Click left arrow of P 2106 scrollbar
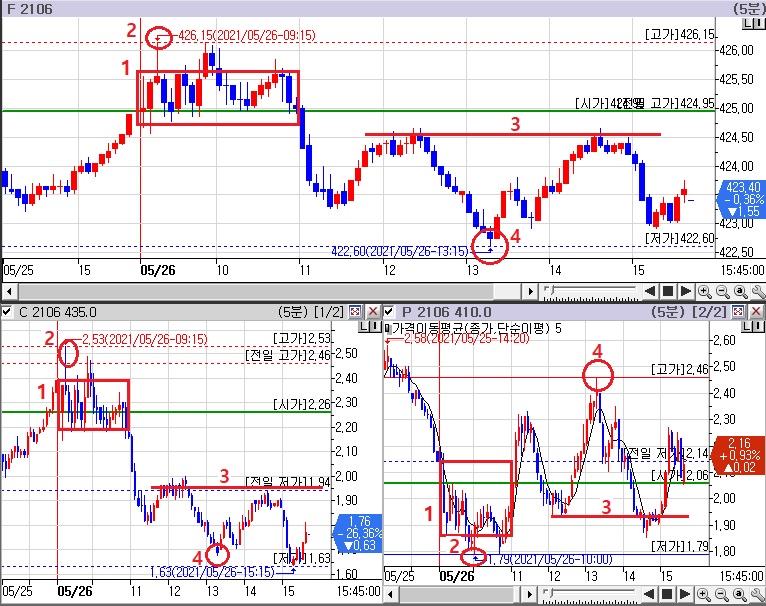The width and height of the screenshot is (766, 606). (390, 595)
